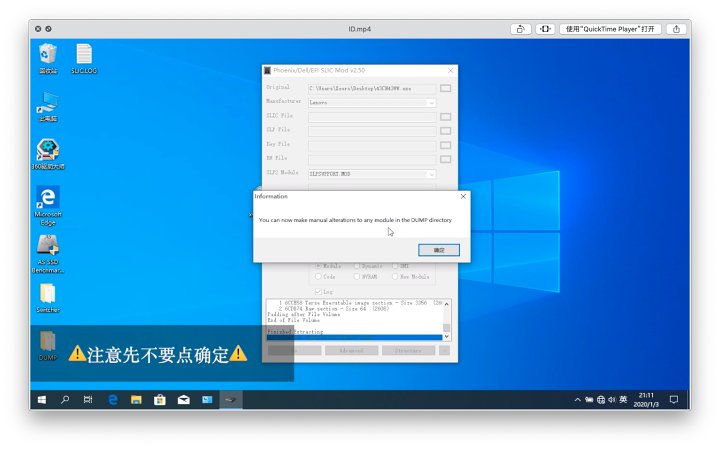Click the Original file path field
The height and width of the screenshot is (449, 720).
pyautogui.click(x=371, y=88)
